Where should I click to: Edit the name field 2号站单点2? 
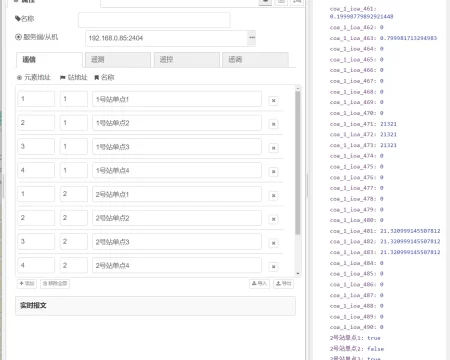coord(177,218)
